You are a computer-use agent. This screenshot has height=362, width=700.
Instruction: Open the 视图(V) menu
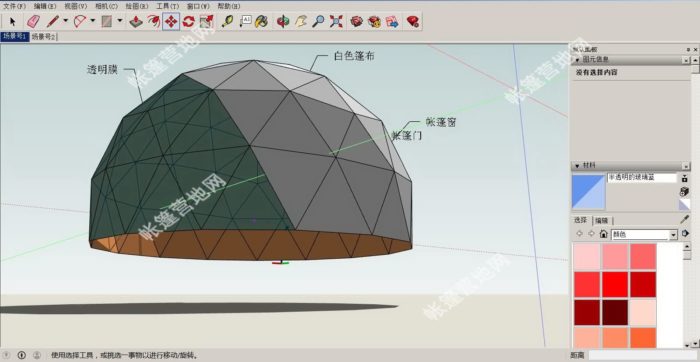coord(75,6)
